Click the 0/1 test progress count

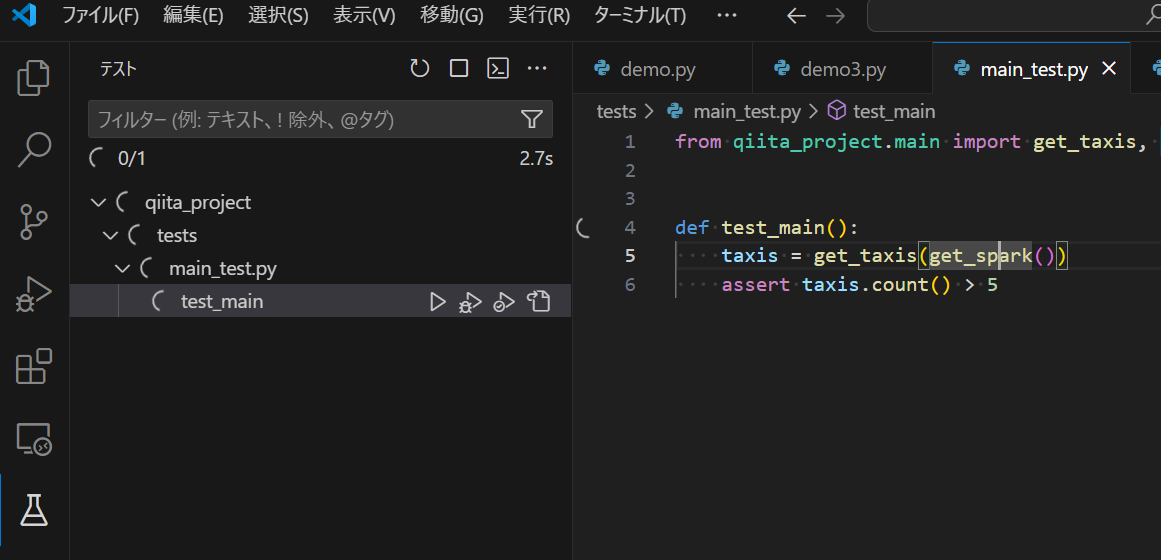(x=132, y=158)
